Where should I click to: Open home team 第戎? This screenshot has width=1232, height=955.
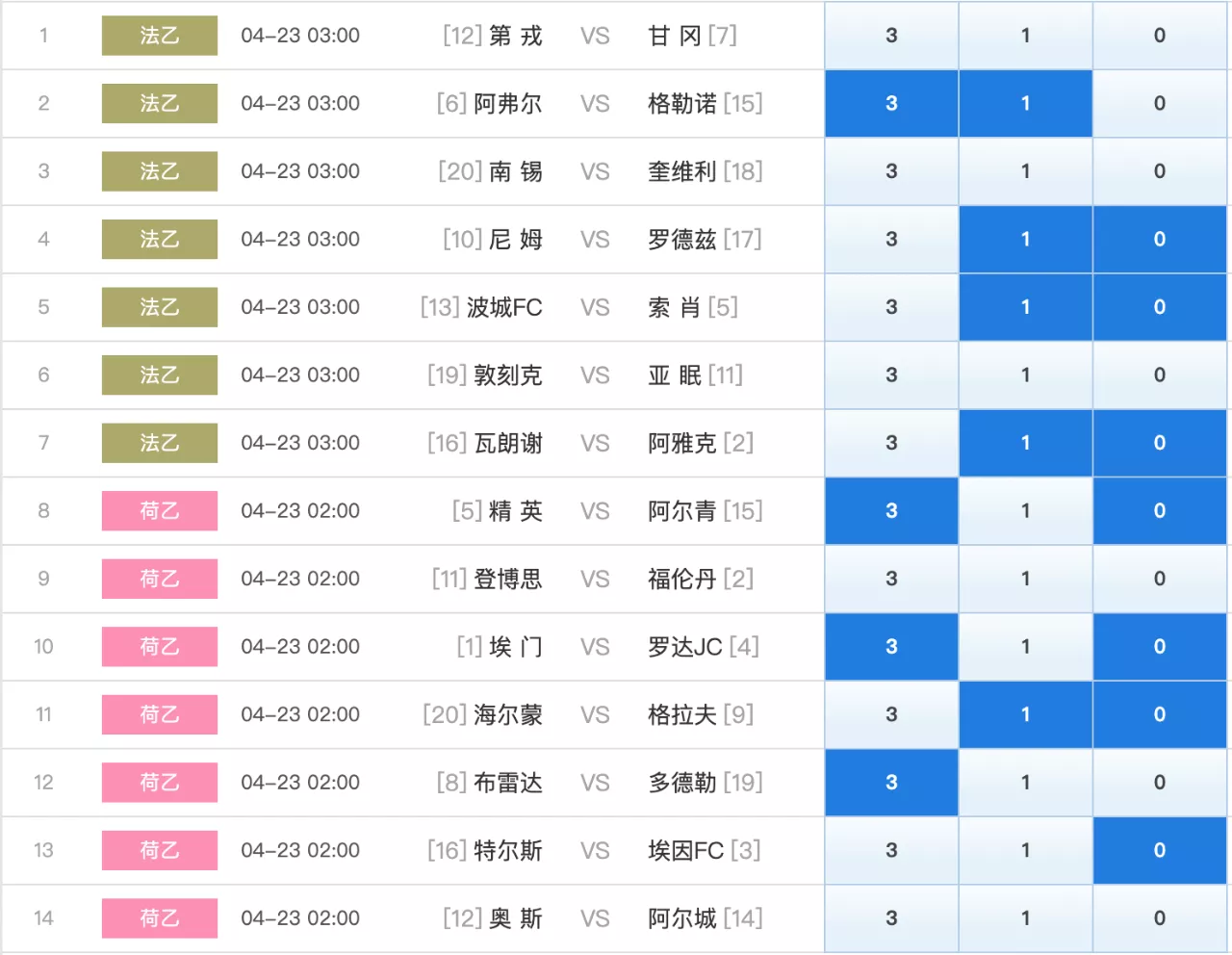pyautogui.click(x=516, y=36)
